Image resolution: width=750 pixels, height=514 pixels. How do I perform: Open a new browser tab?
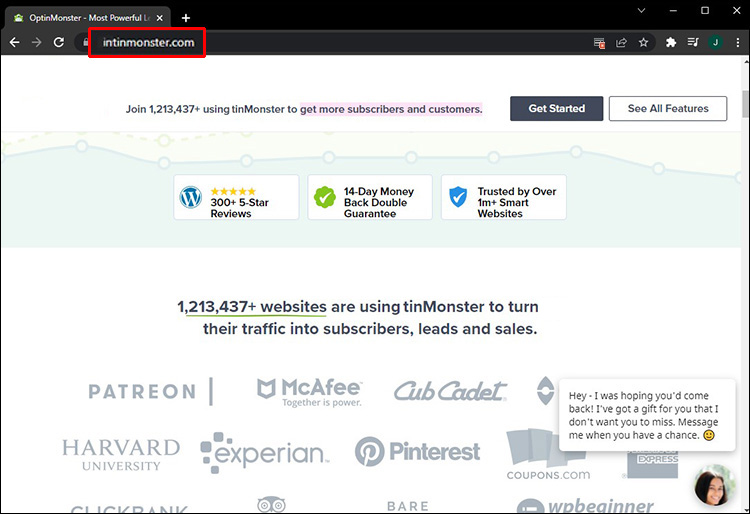tap(186, 18)
